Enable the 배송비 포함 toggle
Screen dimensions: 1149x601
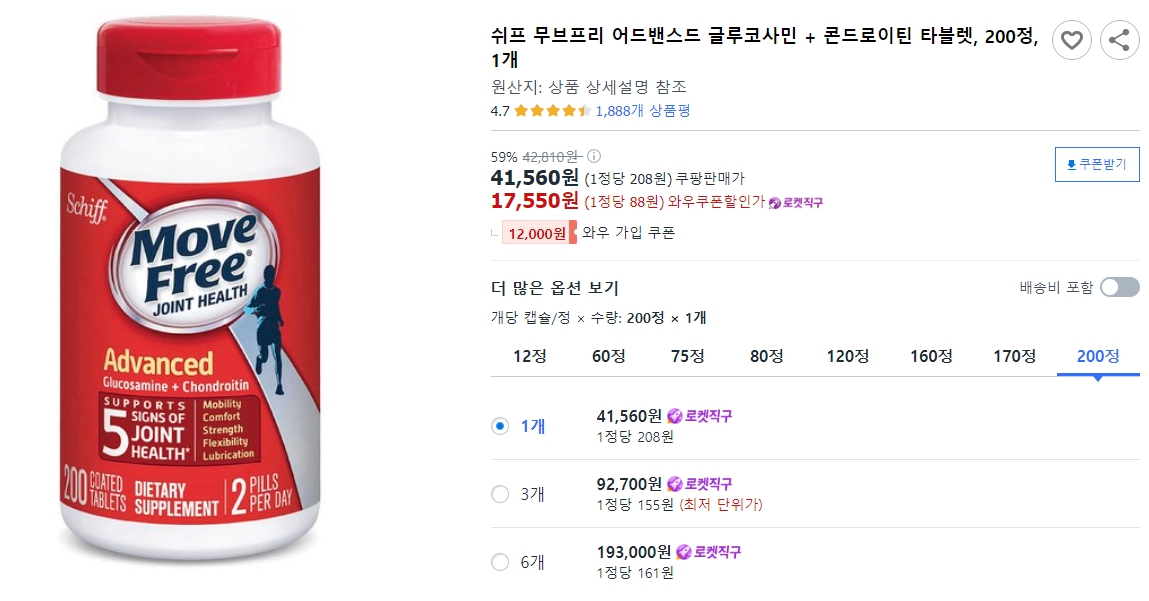pyautogui.click(x=1118, y=286)
